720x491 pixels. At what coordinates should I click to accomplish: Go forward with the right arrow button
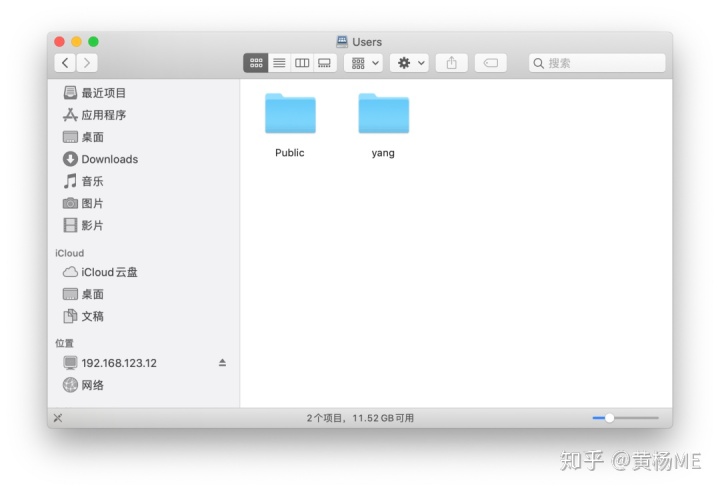pyautogui.click(x=87, y=63)
